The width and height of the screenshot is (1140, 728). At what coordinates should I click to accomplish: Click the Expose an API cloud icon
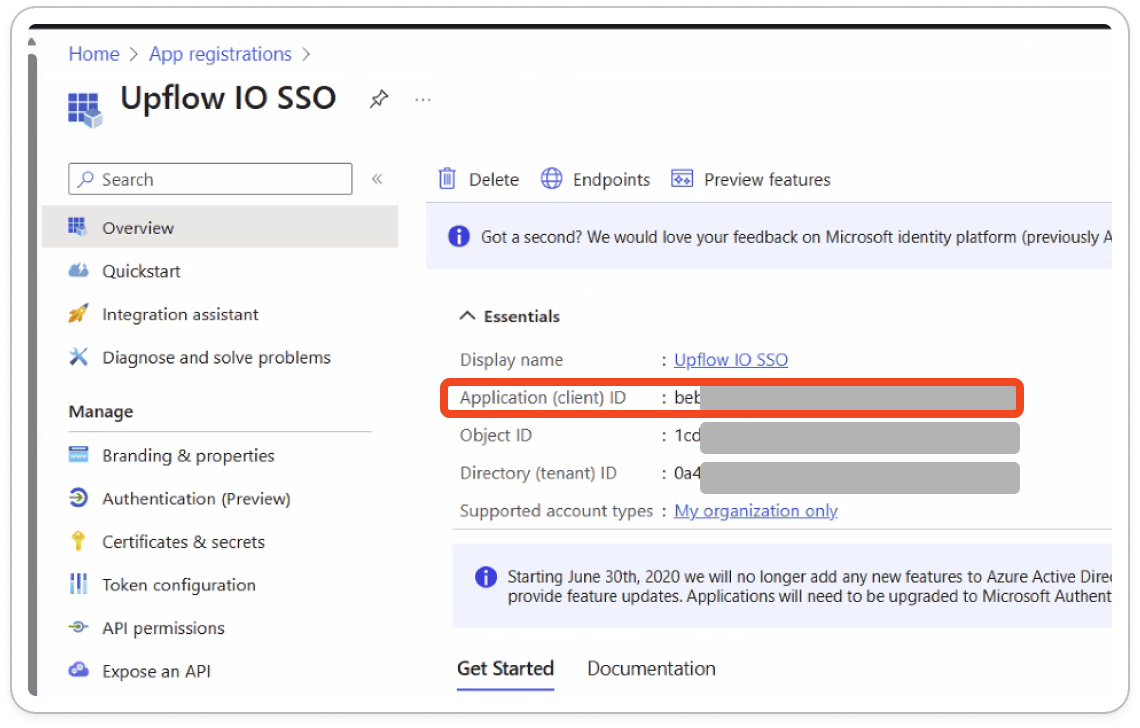click(x=78, y=670)
